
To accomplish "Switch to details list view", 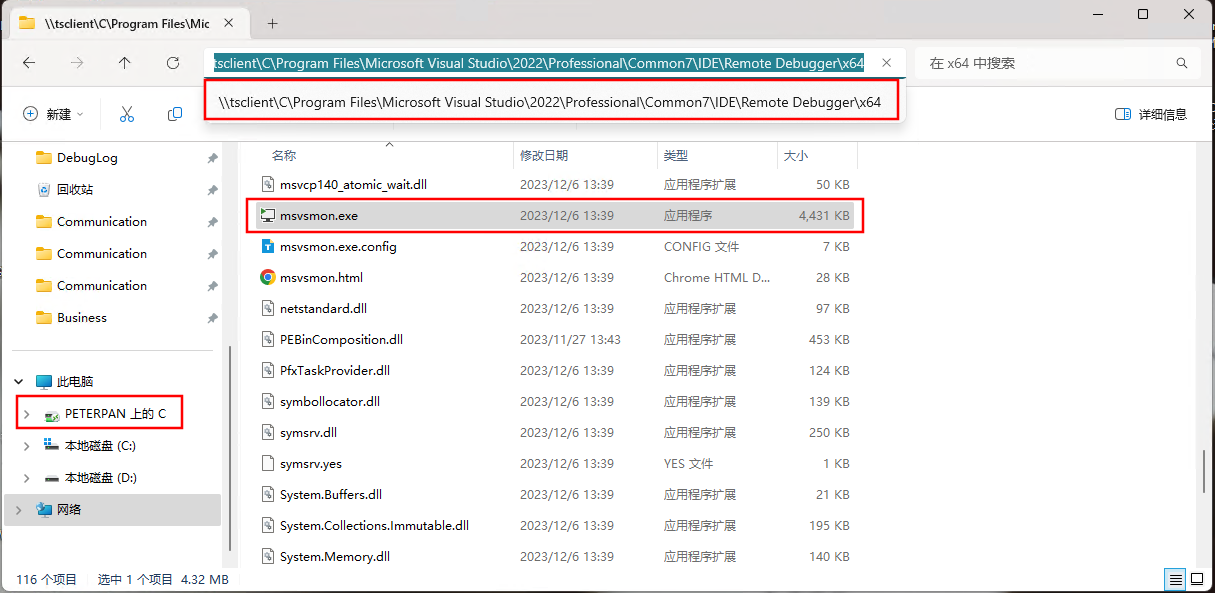I will (x=1176, y=579).
